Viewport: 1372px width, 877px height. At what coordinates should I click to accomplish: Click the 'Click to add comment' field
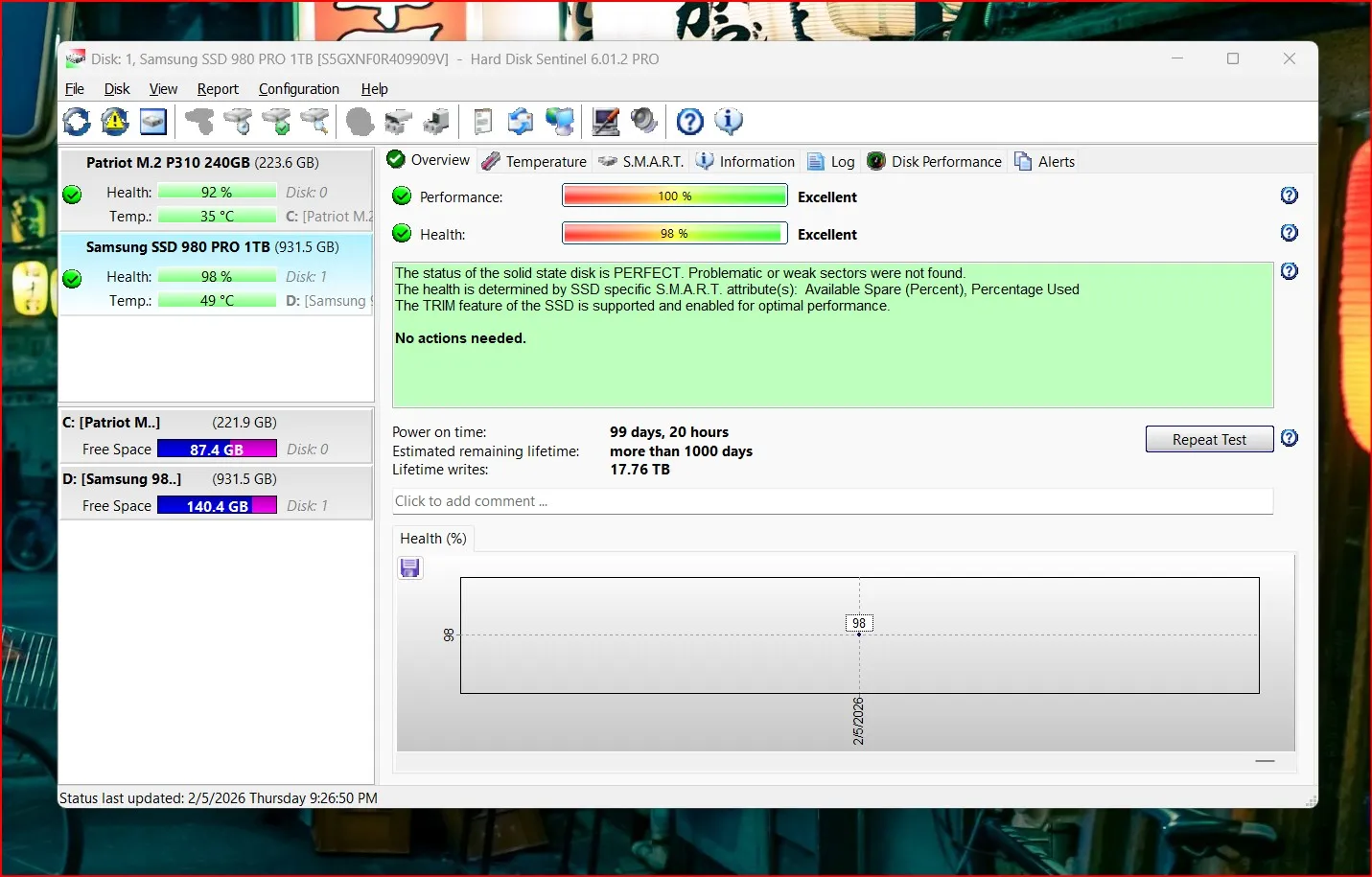point(831,501)
